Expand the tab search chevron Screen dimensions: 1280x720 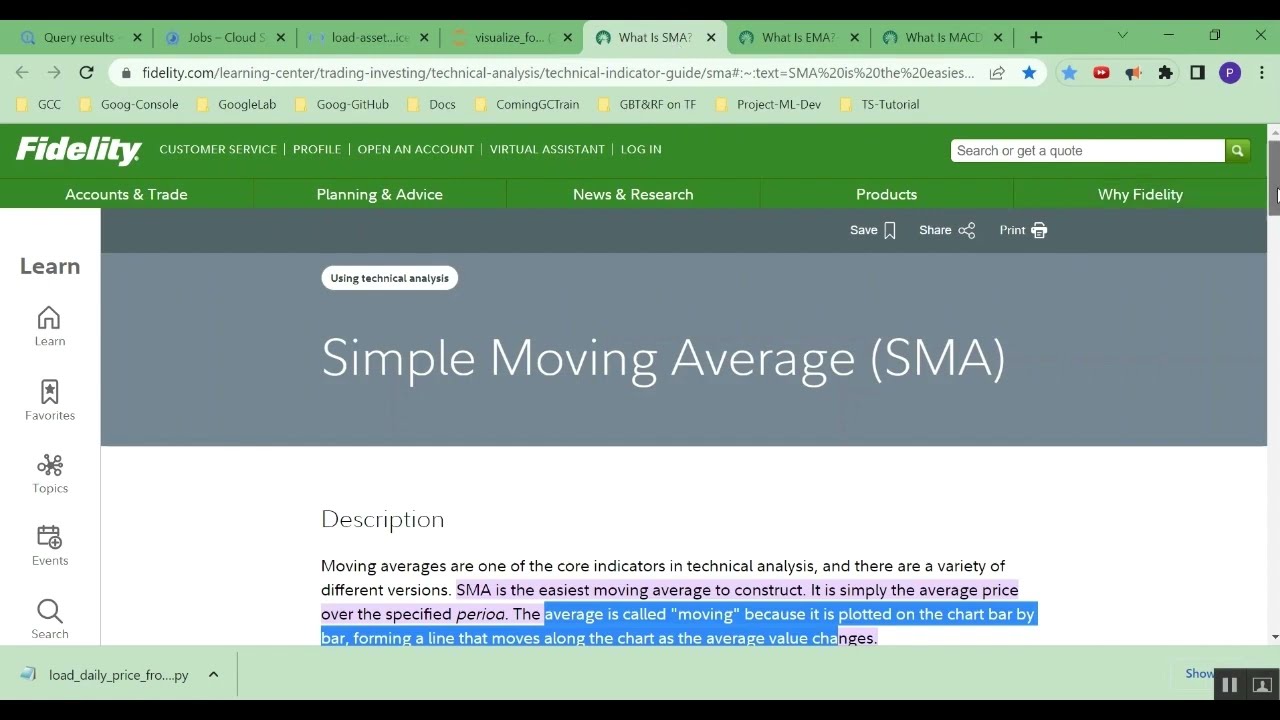pos(1122,36)
